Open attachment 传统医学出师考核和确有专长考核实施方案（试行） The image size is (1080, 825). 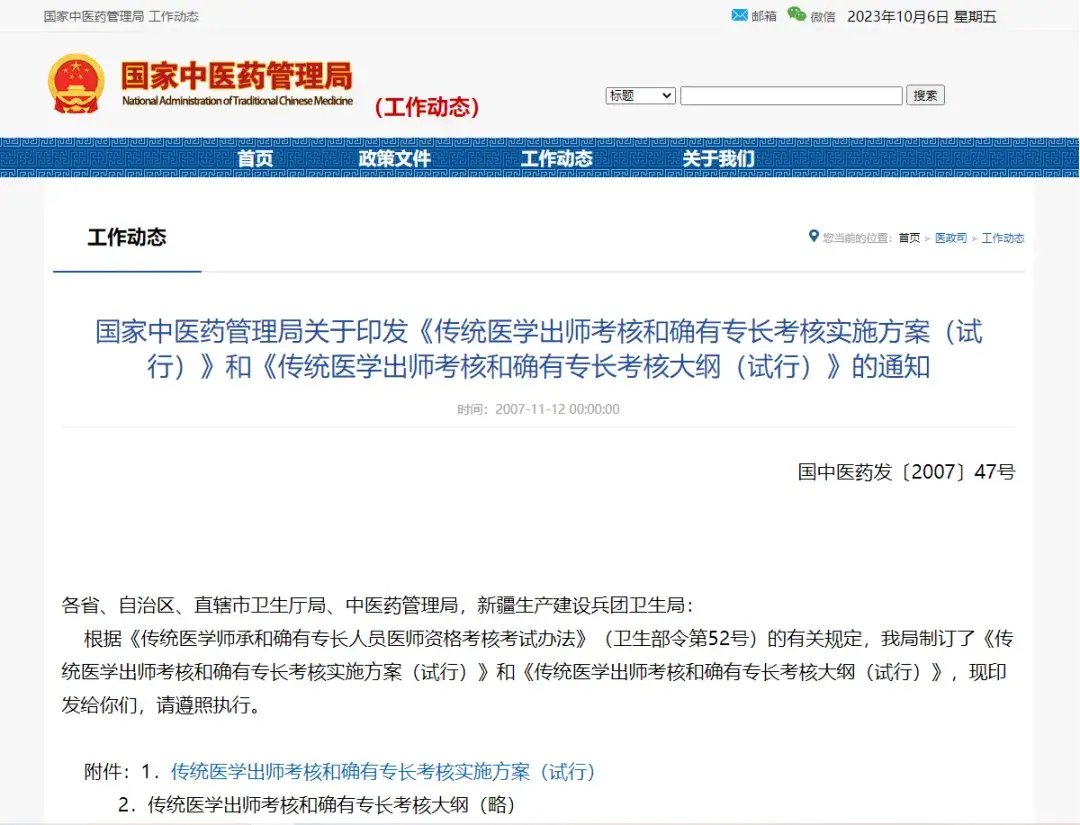pos(383,772)
